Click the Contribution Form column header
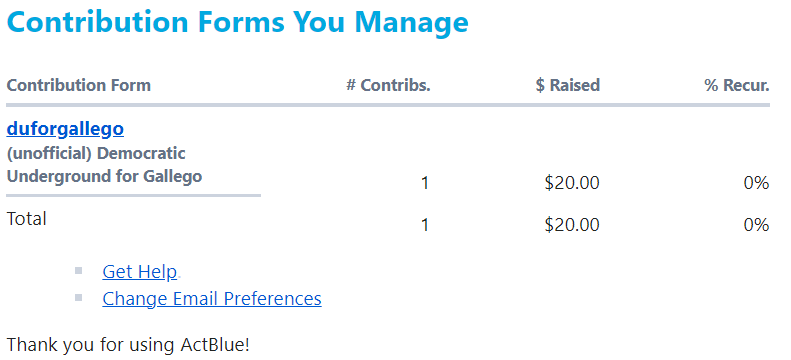791x360 pixels. coord(79,85)
